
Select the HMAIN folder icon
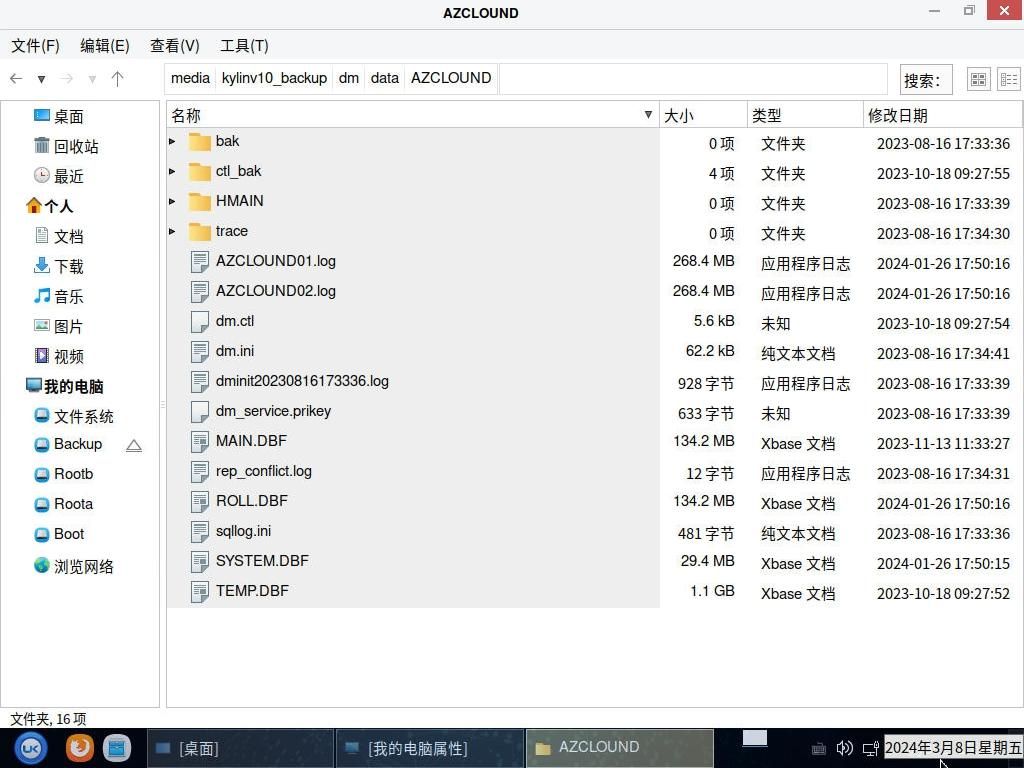(x=199, y=202)
